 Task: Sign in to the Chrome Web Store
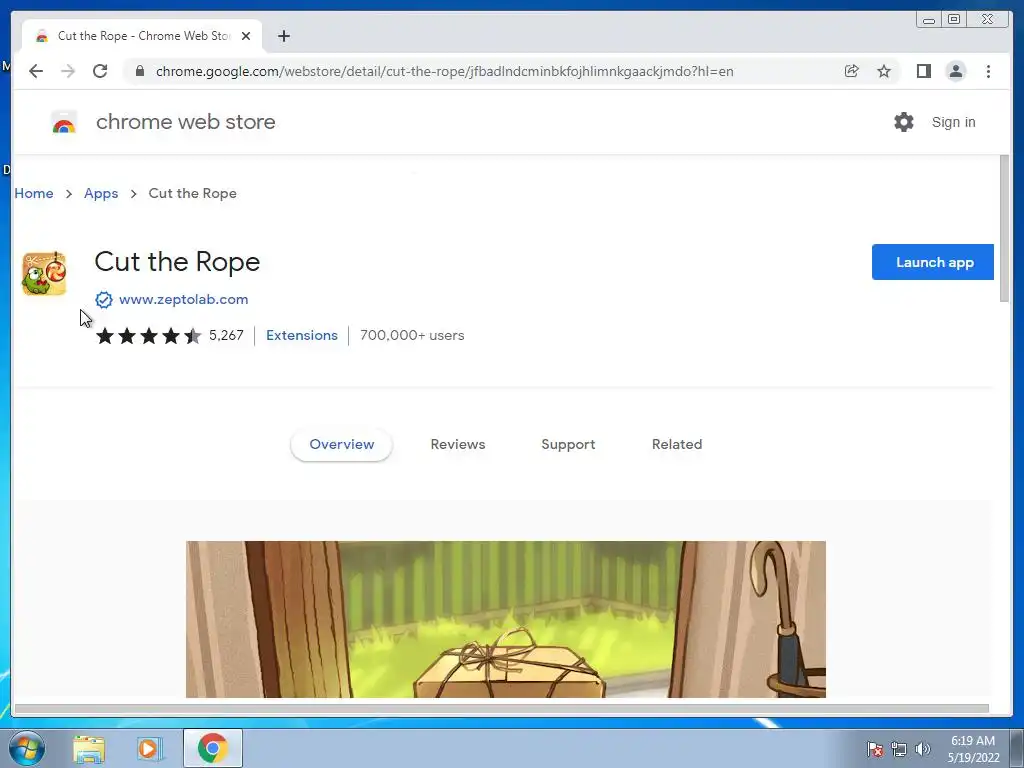click(x=953, y=122)
